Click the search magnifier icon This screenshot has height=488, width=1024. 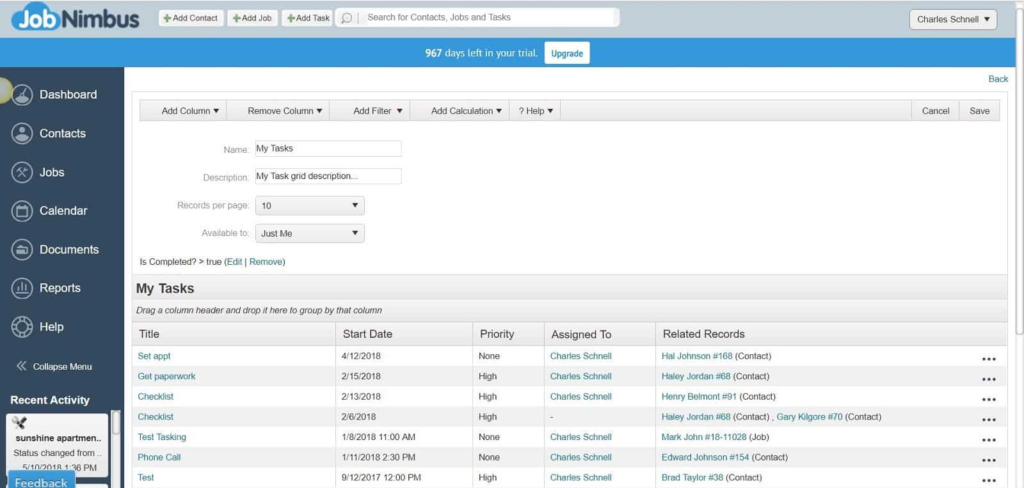347,18
